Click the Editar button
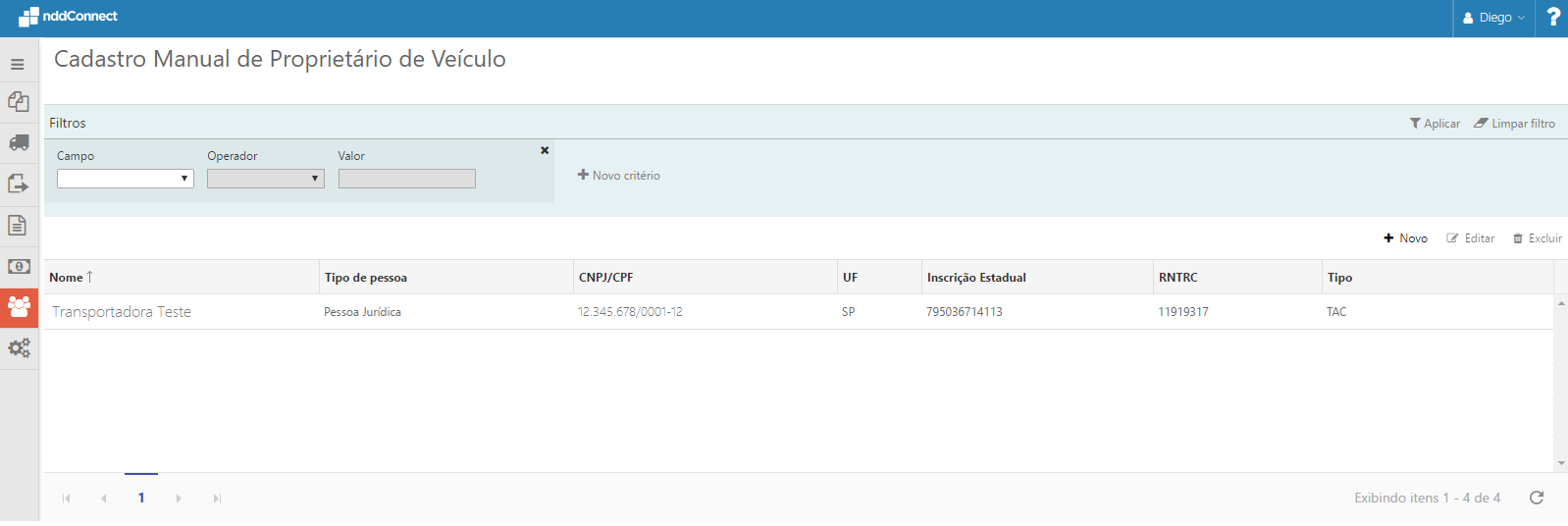The height and width of the screenshot is (526, 1568). (1470, 238)
